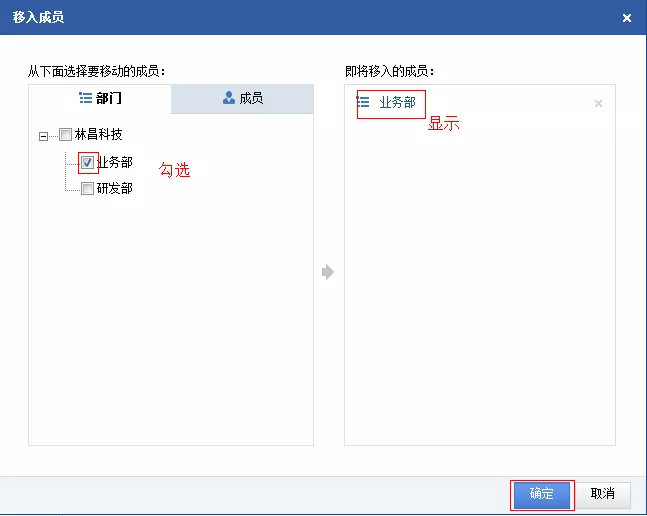This screenshot has height=516, width=647.
Task: Select the 业务部 label in the tree
Action: point(115,162)
